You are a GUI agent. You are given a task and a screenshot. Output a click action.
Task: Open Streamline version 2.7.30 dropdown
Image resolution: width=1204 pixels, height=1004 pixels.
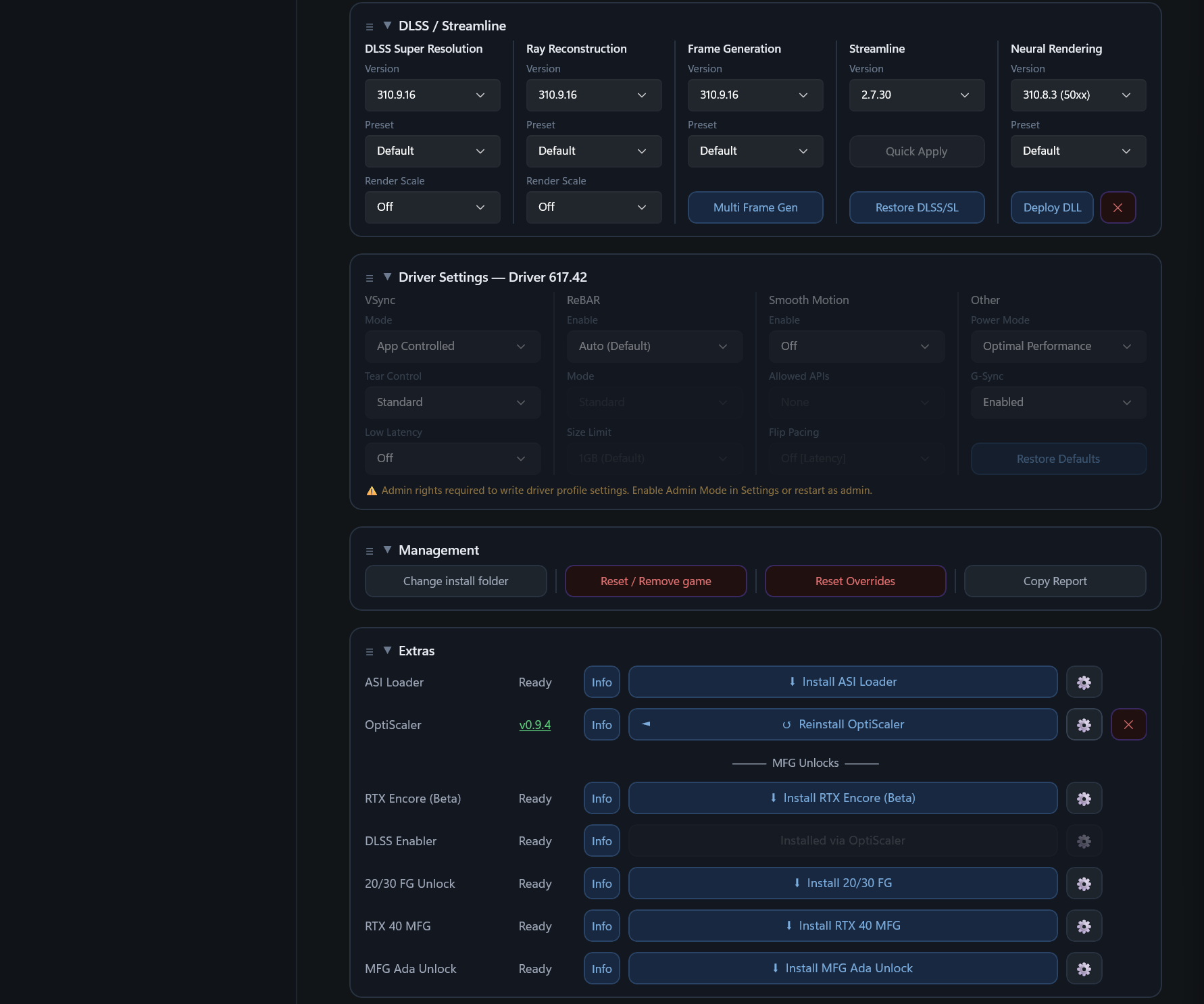917,95
